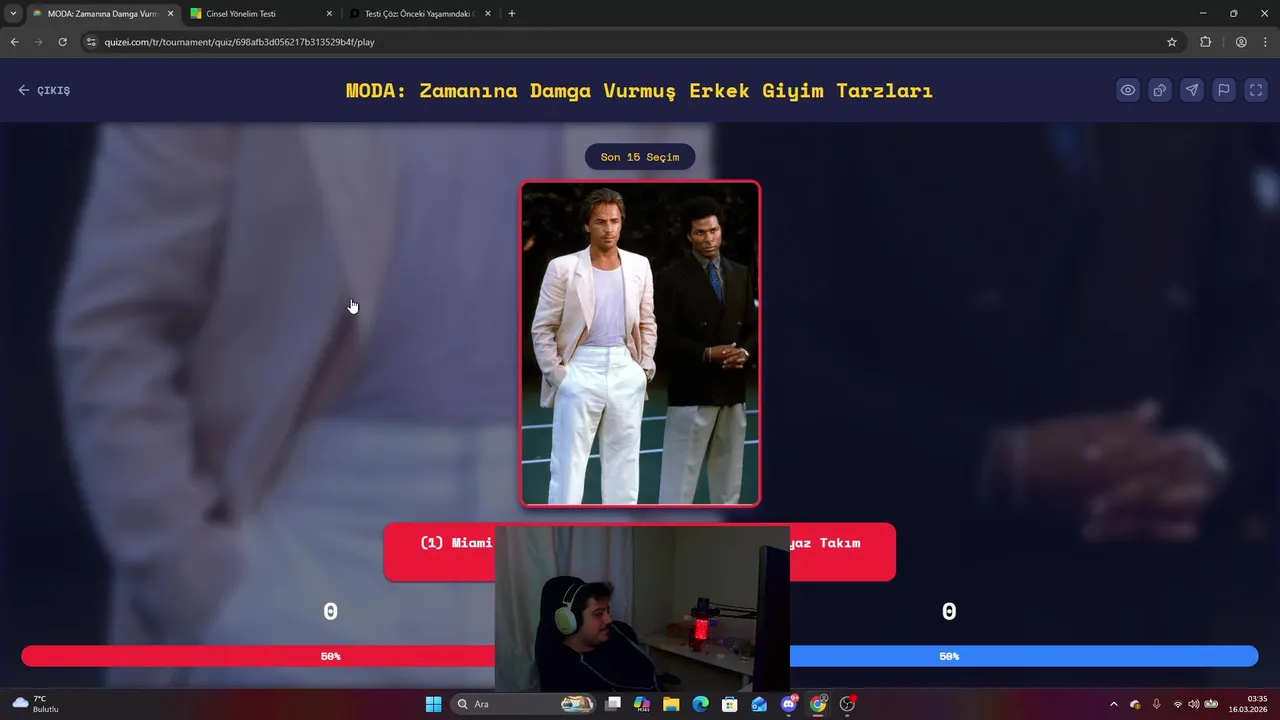Click the taskbar 'Ara' search box
This screenshot has height=720, width=1280.
click(x=523, y=704)
